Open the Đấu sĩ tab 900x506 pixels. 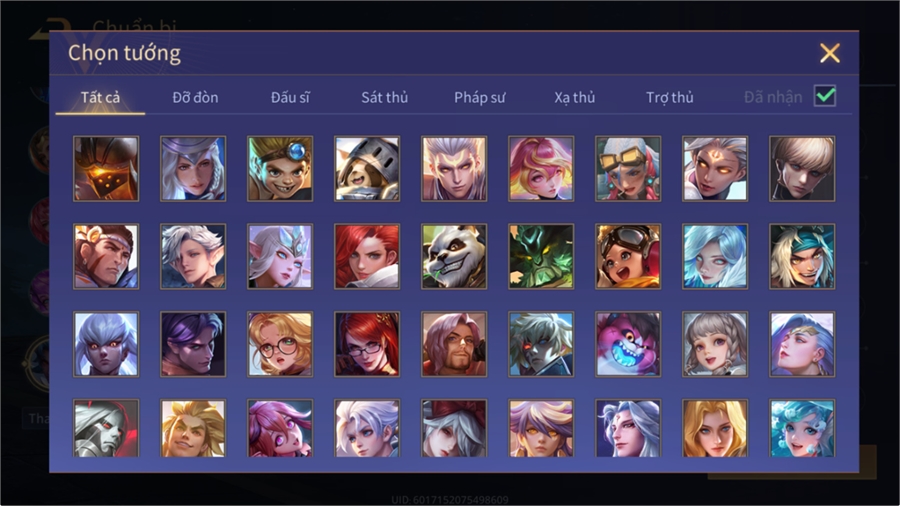click(290, 98)
